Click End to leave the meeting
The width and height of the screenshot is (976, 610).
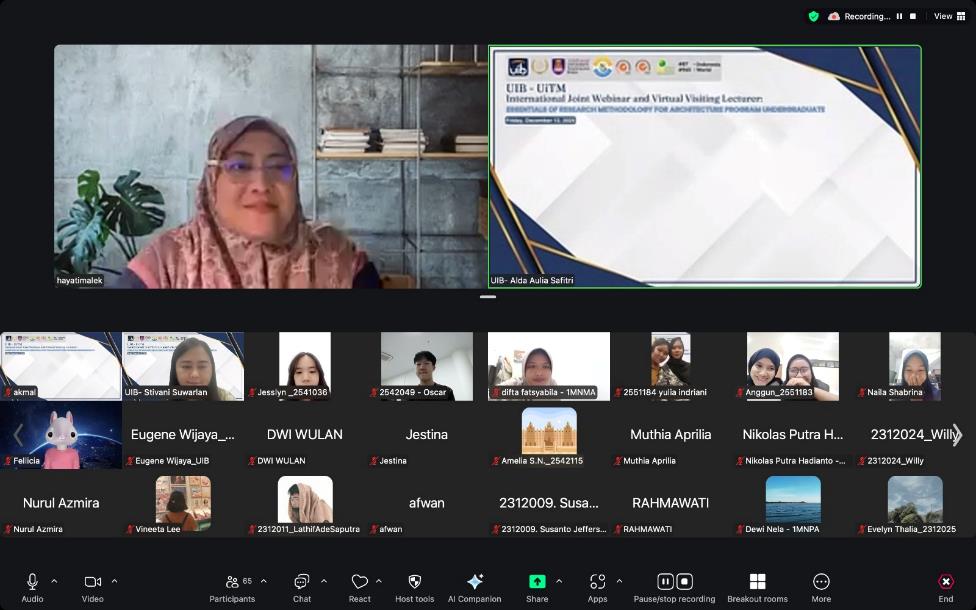coord(945,583)
